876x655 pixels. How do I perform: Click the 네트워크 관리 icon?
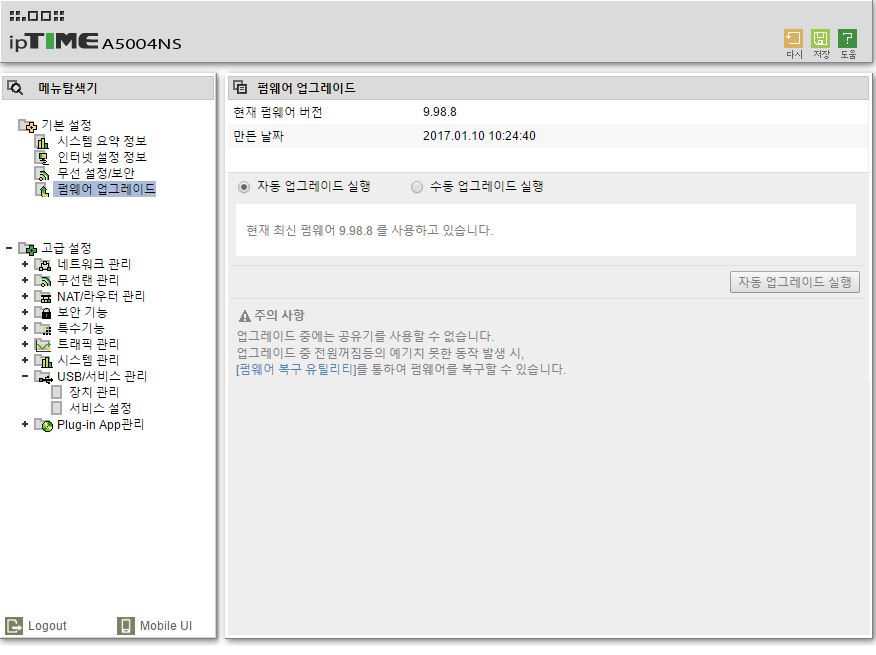coord(43,264)
